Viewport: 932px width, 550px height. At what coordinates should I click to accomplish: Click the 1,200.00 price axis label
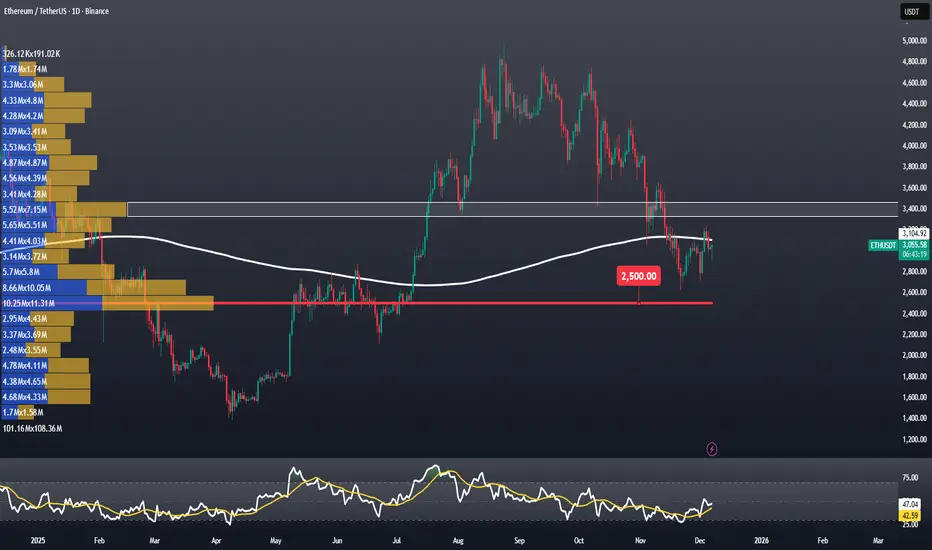914,439
